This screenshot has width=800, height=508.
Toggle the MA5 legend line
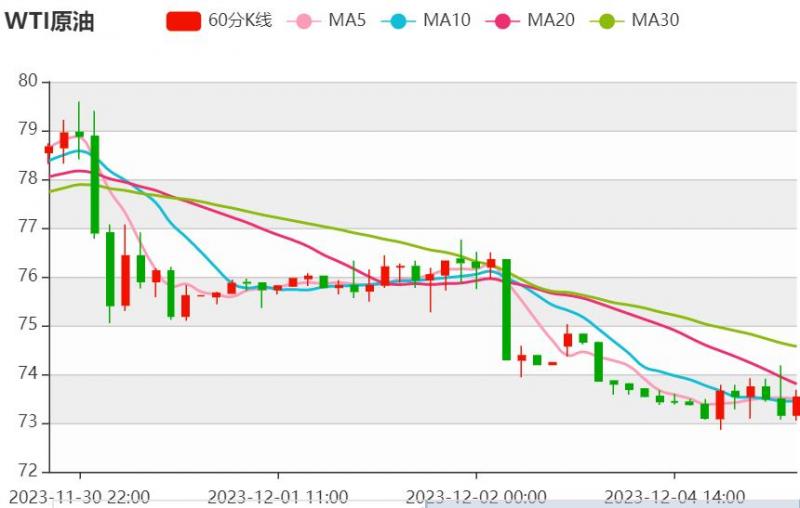(x=327, y=21)
